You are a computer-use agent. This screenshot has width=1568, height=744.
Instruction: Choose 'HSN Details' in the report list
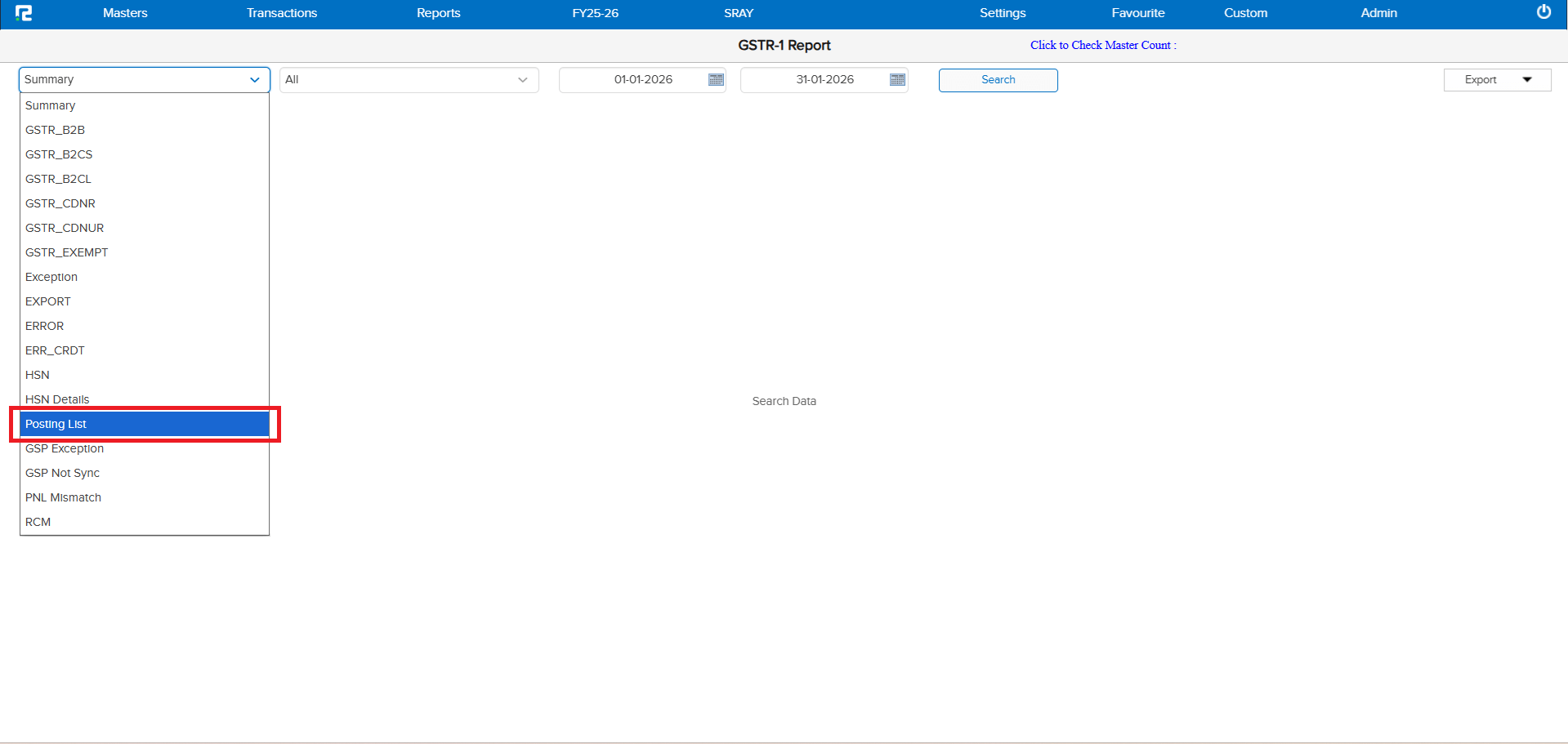coord(57,399)
